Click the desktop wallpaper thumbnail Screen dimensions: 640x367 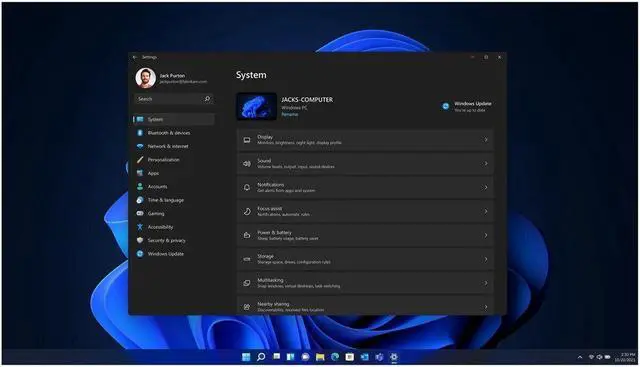coord(257,107)
